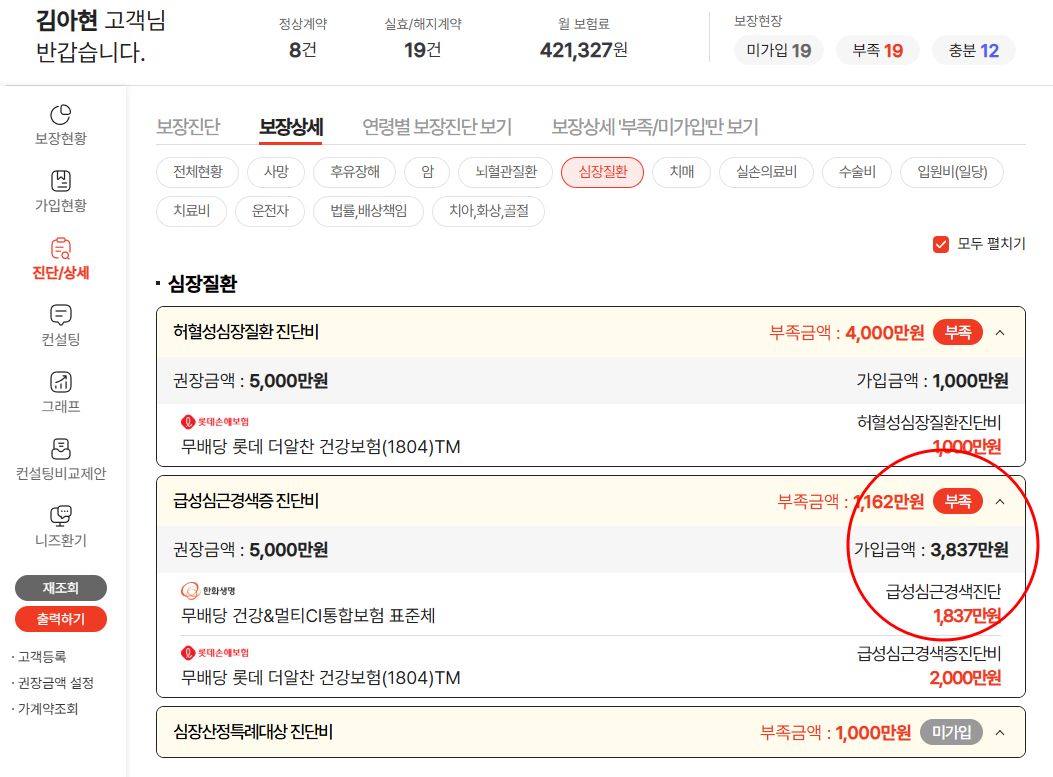Click the 니즈환기 sidebar icon
This screenshot has height=777, width=1053.
click(x=61, y=516)
